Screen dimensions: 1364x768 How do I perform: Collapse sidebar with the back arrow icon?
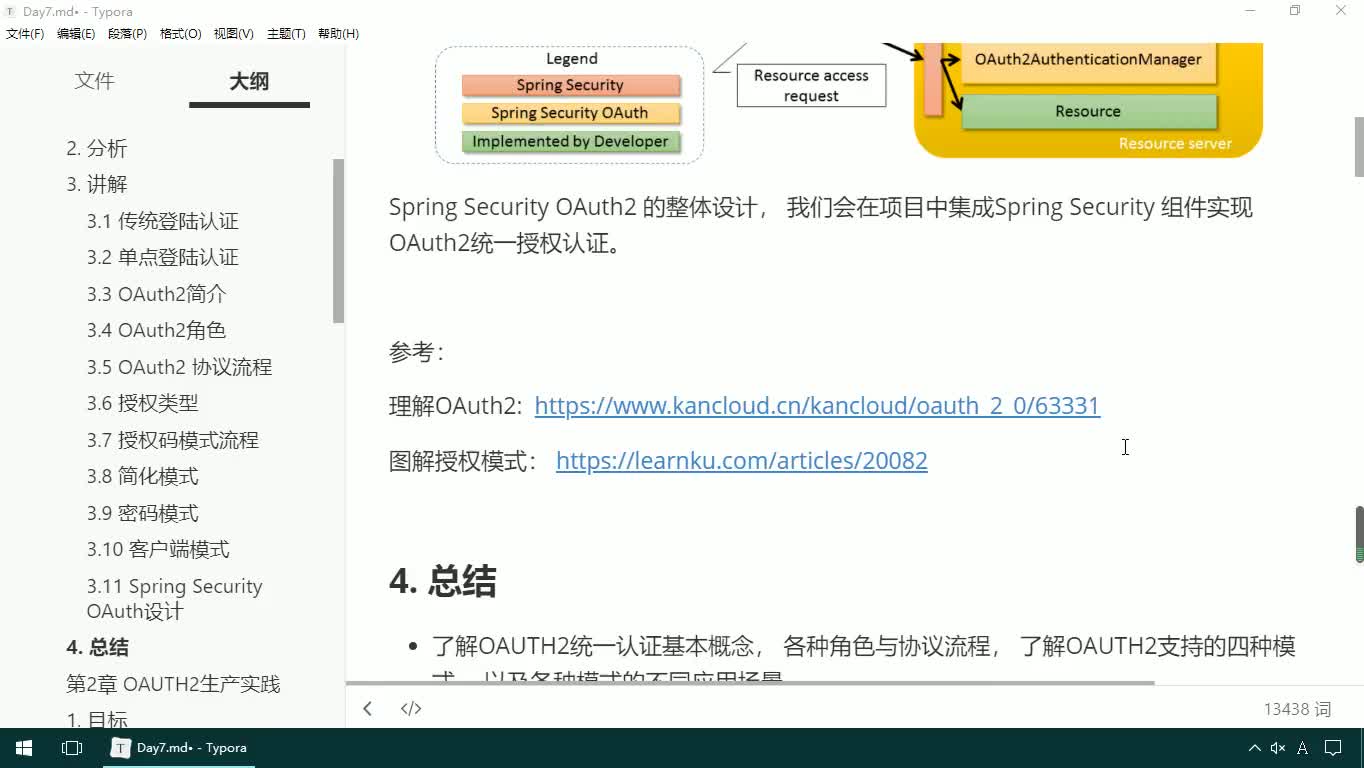pos(367,708)
